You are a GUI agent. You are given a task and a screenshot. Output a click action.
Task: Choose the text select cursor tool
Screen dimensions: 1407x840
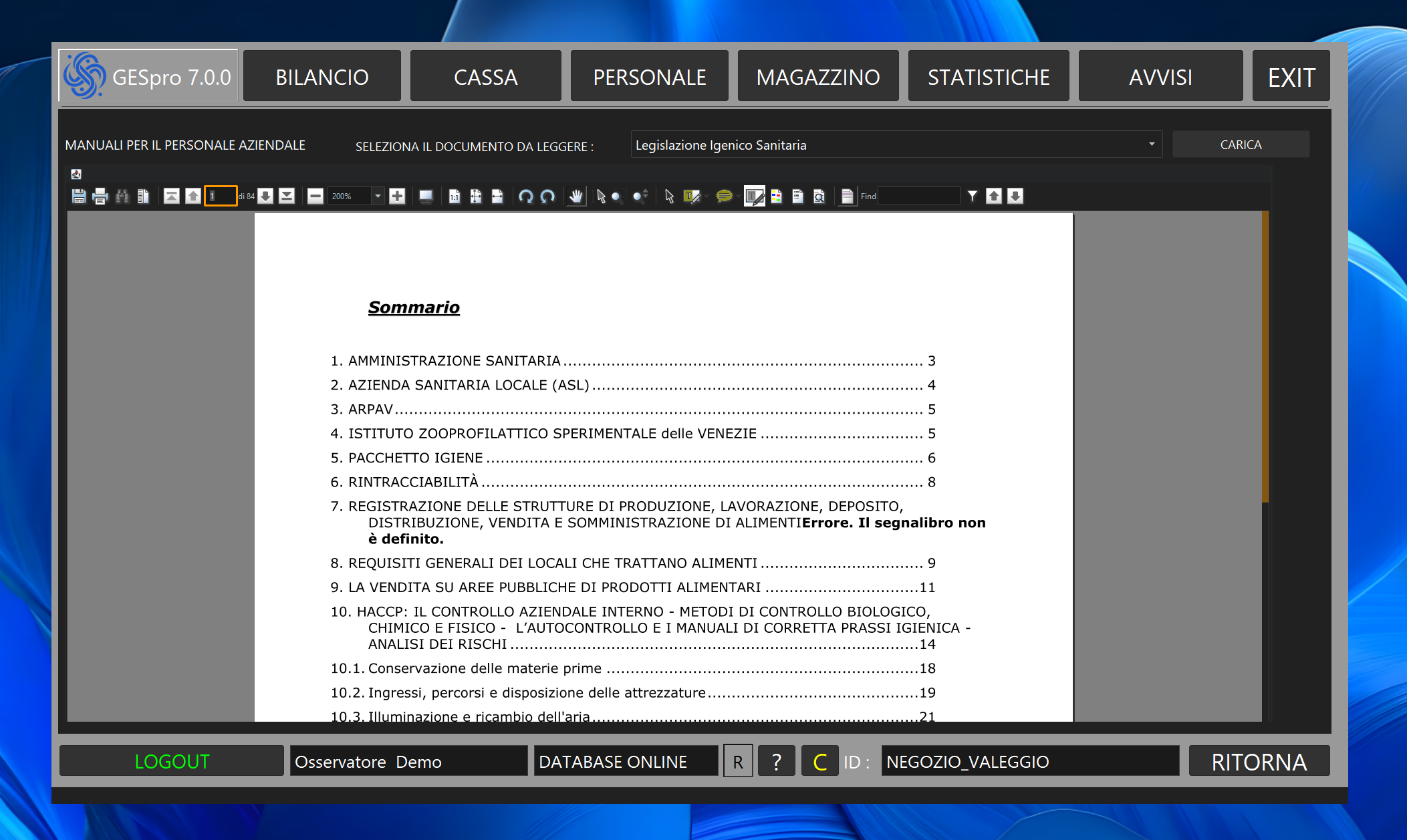click(x=600, y=196)
